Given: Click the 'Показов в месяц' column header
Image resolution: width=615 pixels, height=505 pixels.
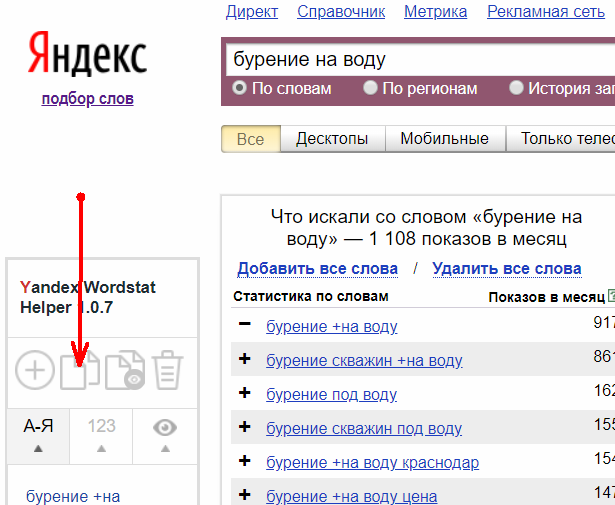Looking at the screenshot, I should tap(546, 297).
